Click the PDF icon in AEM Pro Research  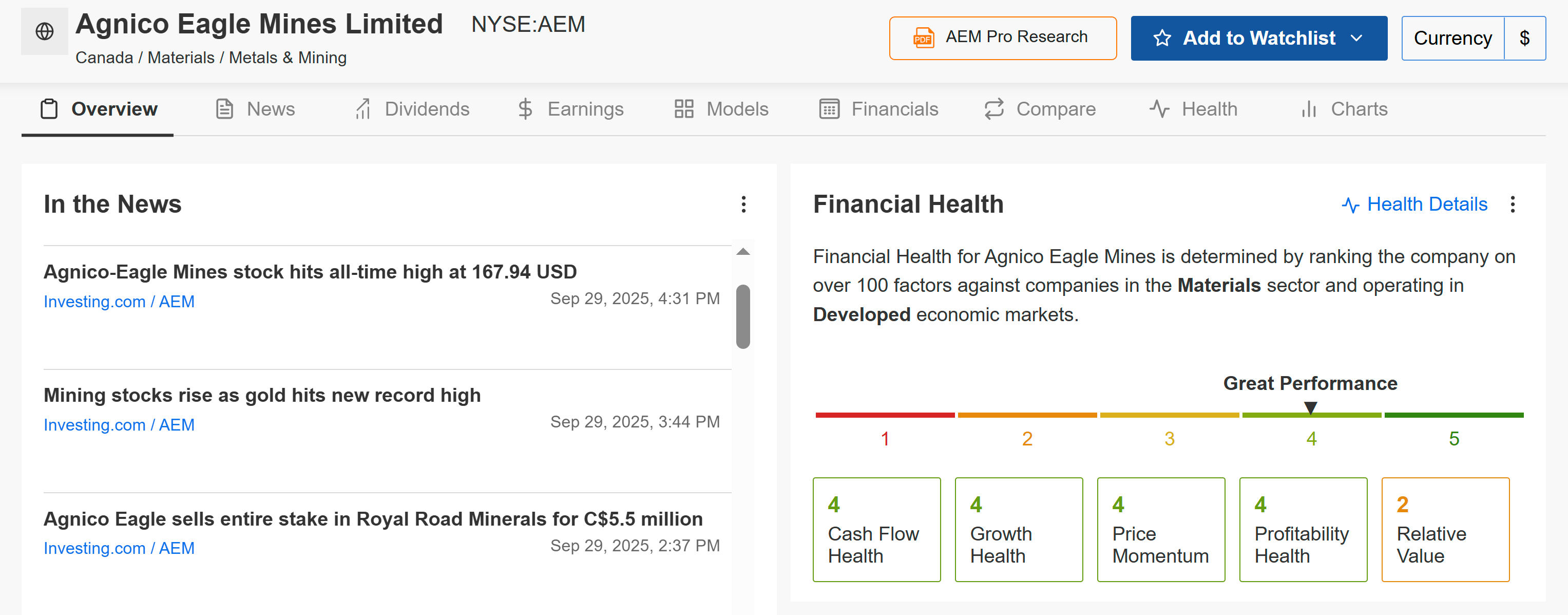[x=923, y=39]
